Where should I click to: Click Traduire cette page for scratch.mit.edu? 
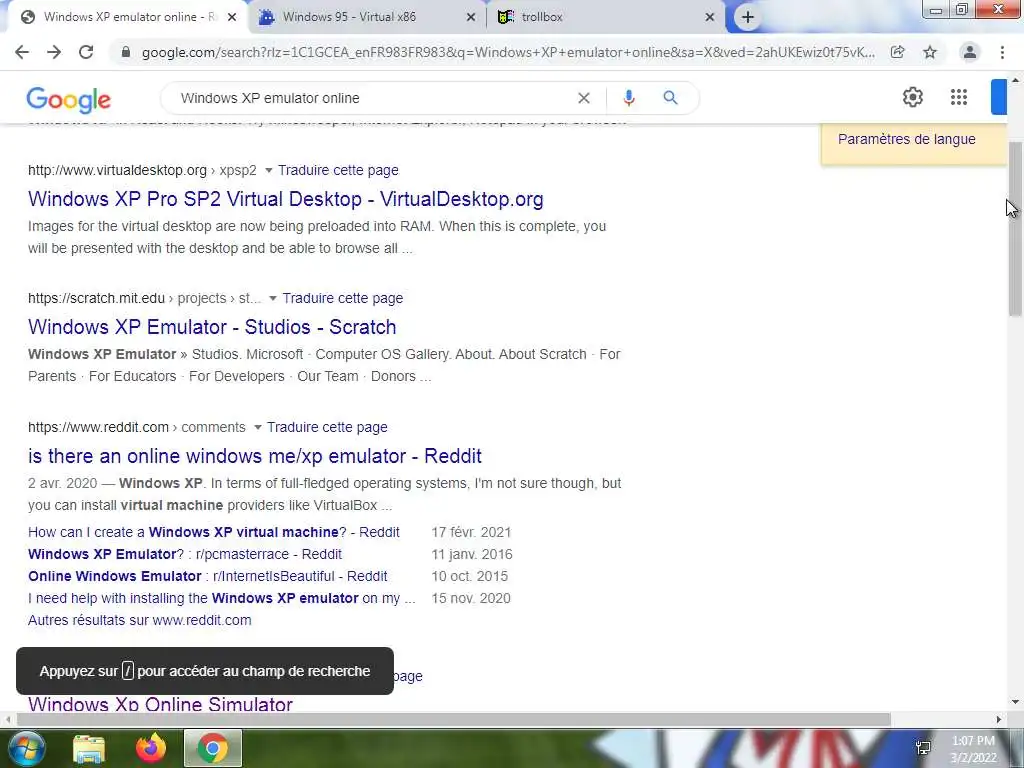pos(343,298)
